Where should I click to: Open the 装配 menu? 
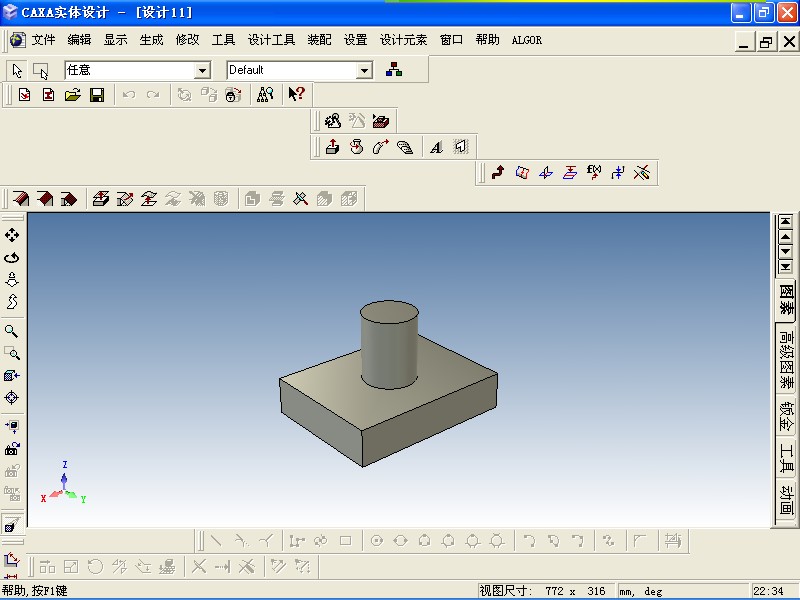tap(319, 40)
